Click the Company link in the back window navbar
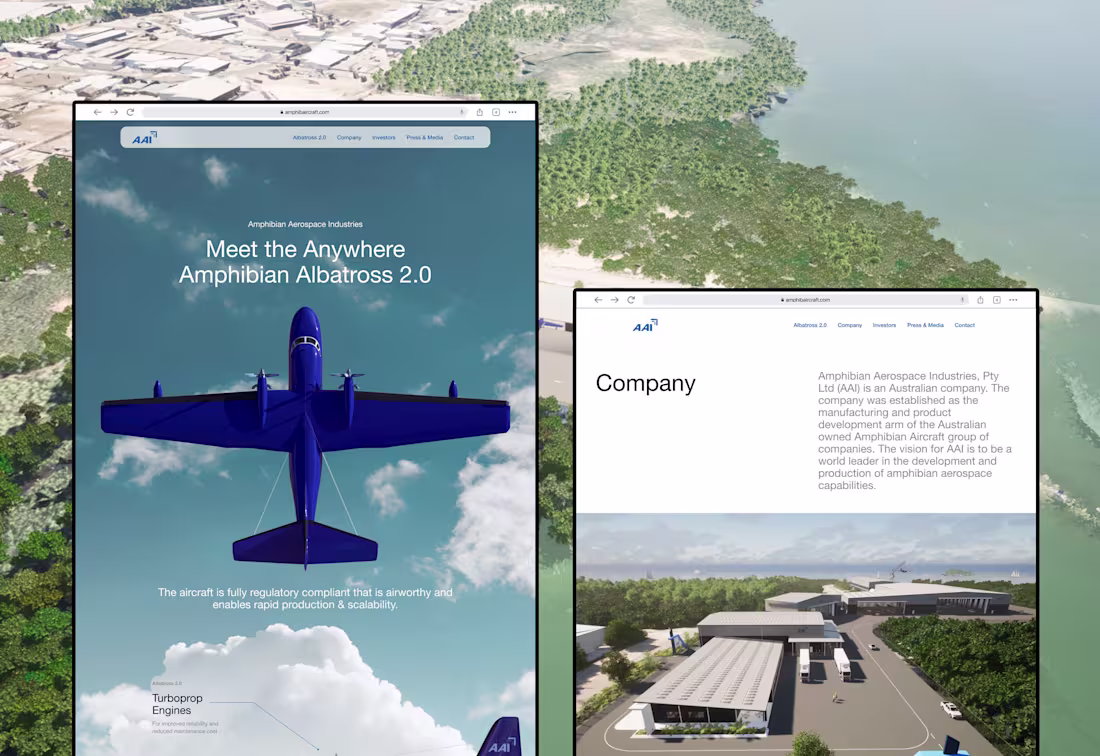Viewport: 1100px width, 756px height. (849, 325)
